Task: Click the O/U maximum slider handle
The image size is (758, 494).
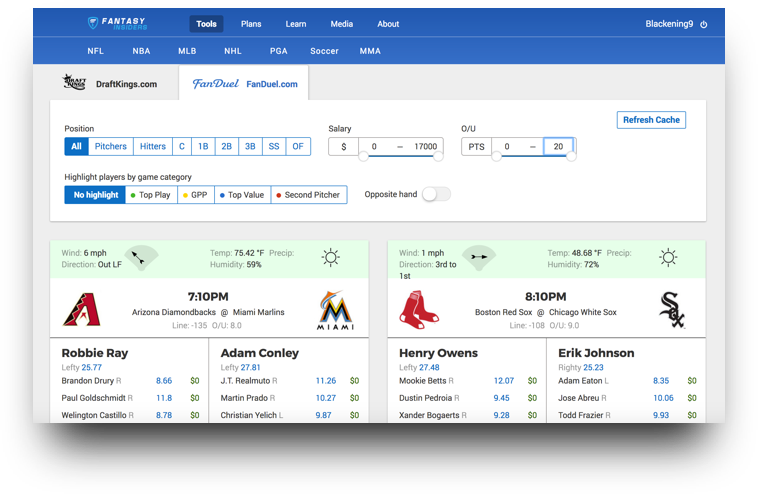Action: pos(571,156)
